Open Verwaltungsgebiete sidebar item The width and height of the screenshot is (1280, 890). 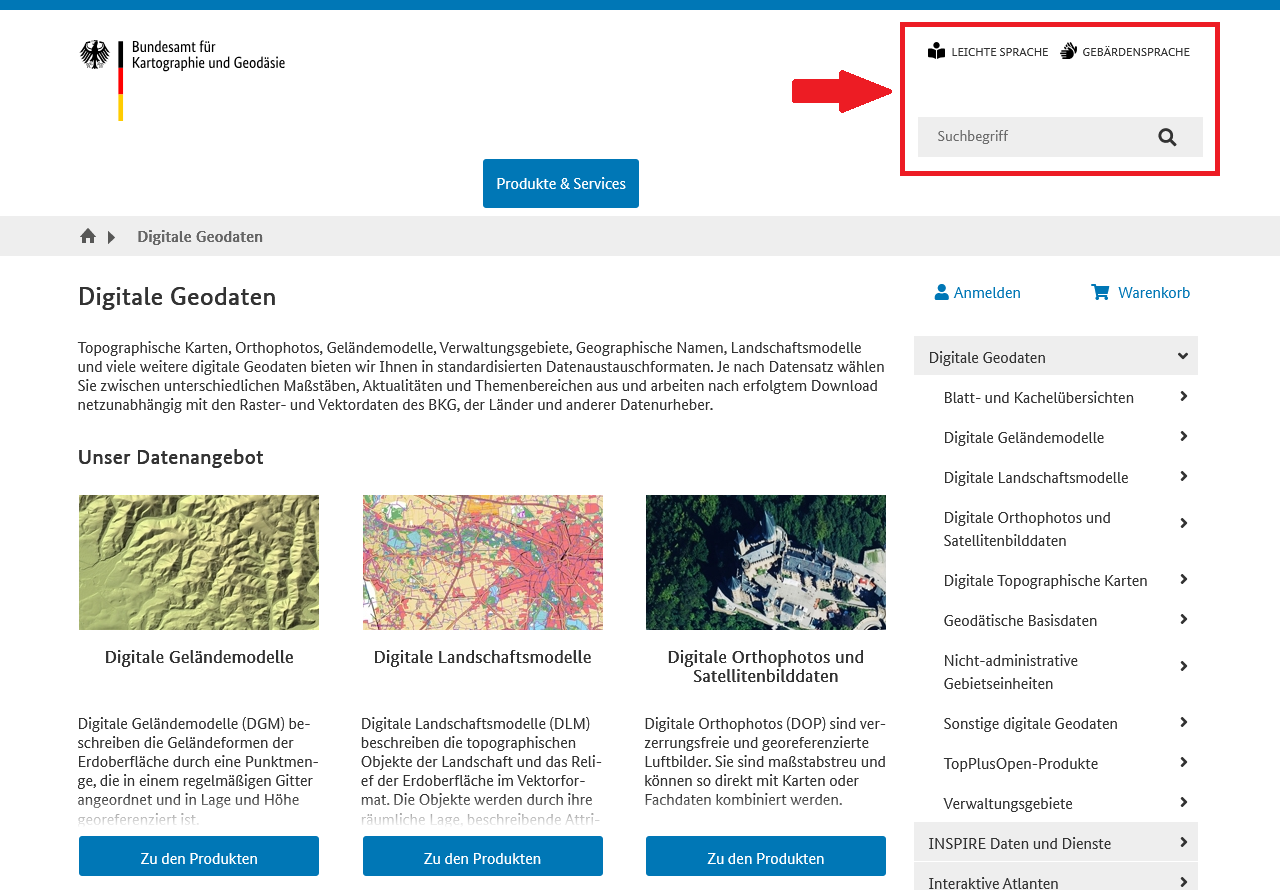pos(1007,803)
